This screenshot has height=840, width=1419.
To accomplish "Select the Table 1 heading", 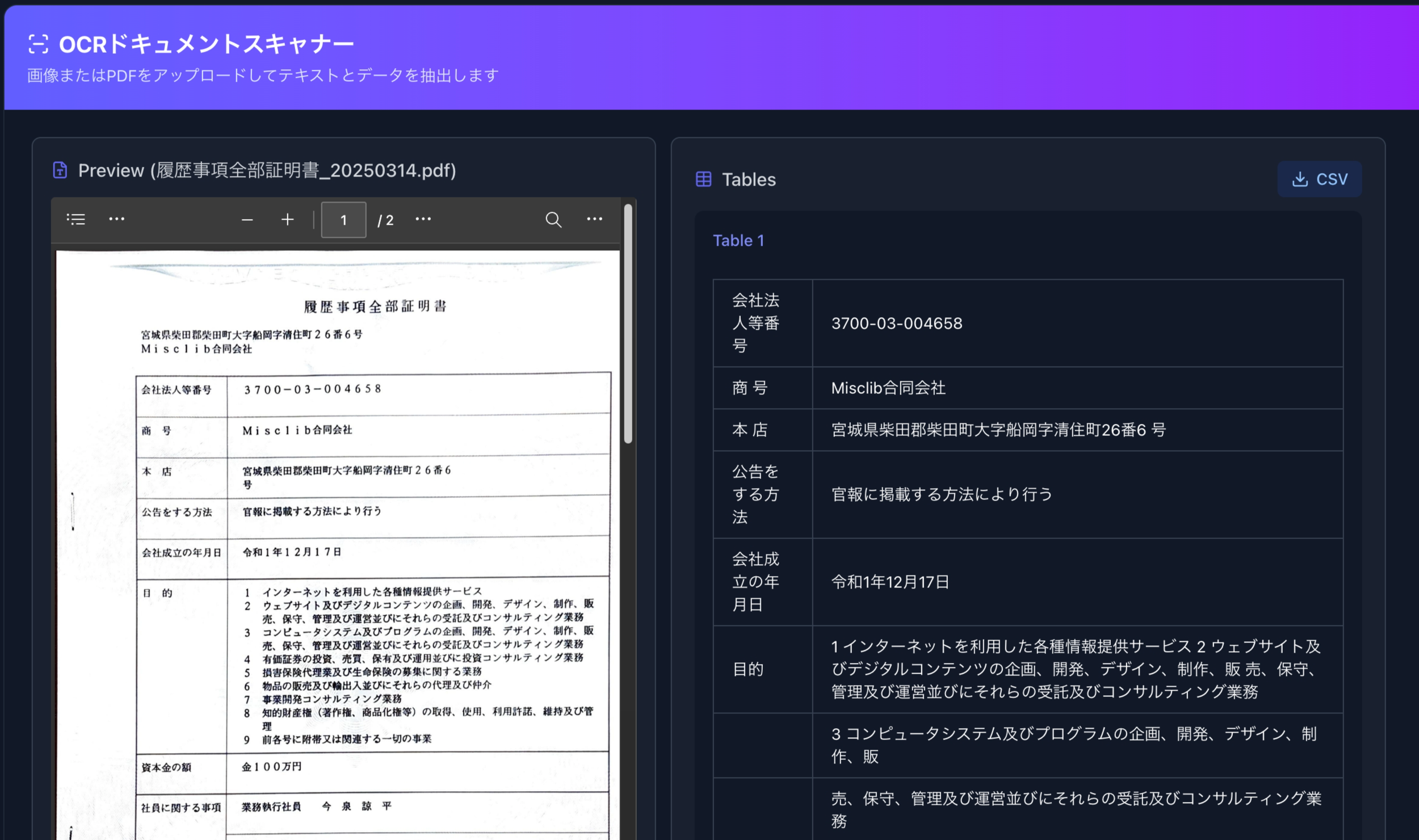I will (x=738, y=240).
